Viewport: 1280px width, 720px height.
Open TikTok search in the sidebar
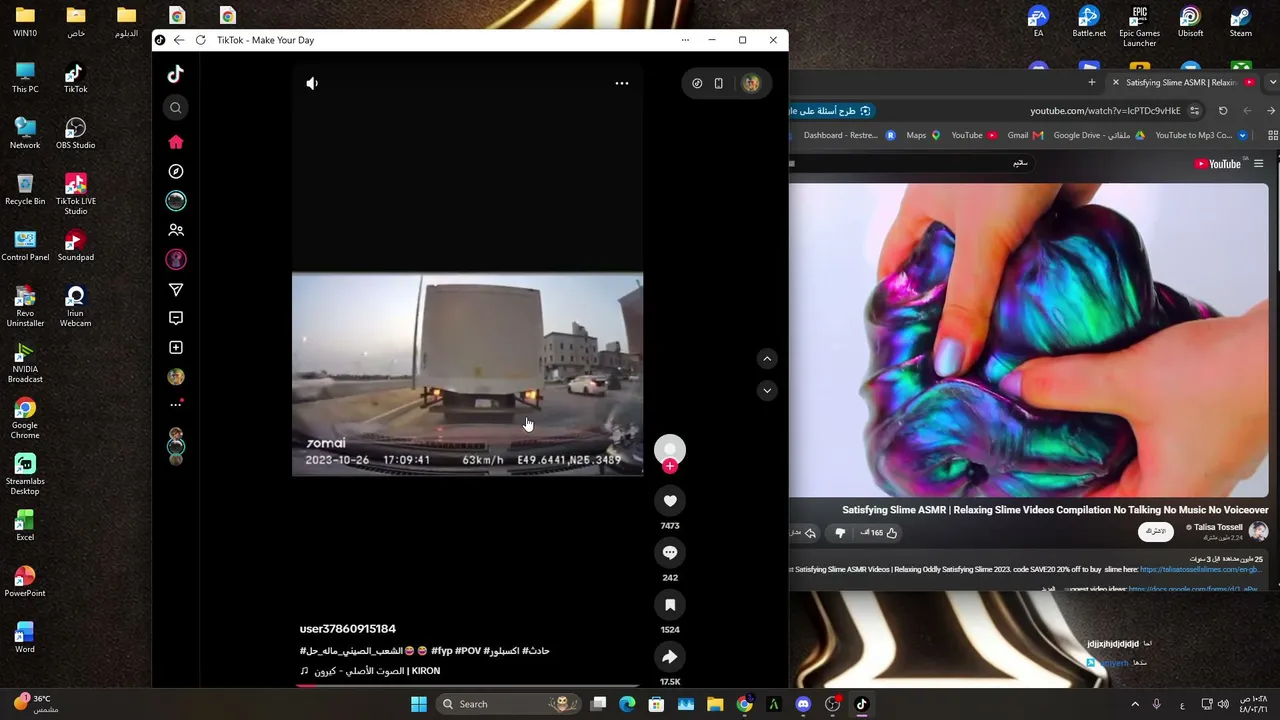point(176,108)
